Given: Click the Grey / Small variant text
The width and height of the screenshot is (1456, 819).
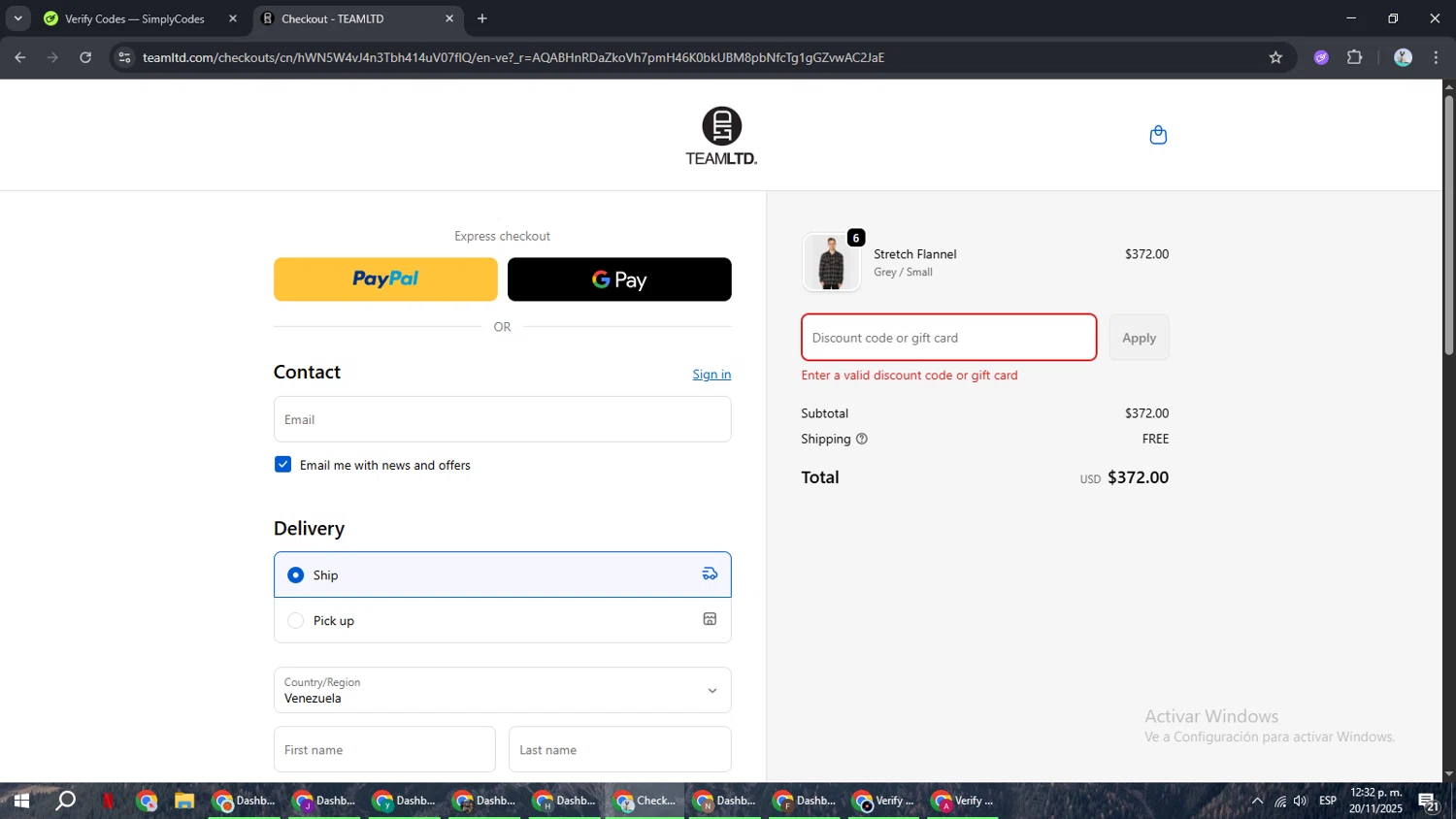Looking at the screenshot, I should [x=903, y=272].
